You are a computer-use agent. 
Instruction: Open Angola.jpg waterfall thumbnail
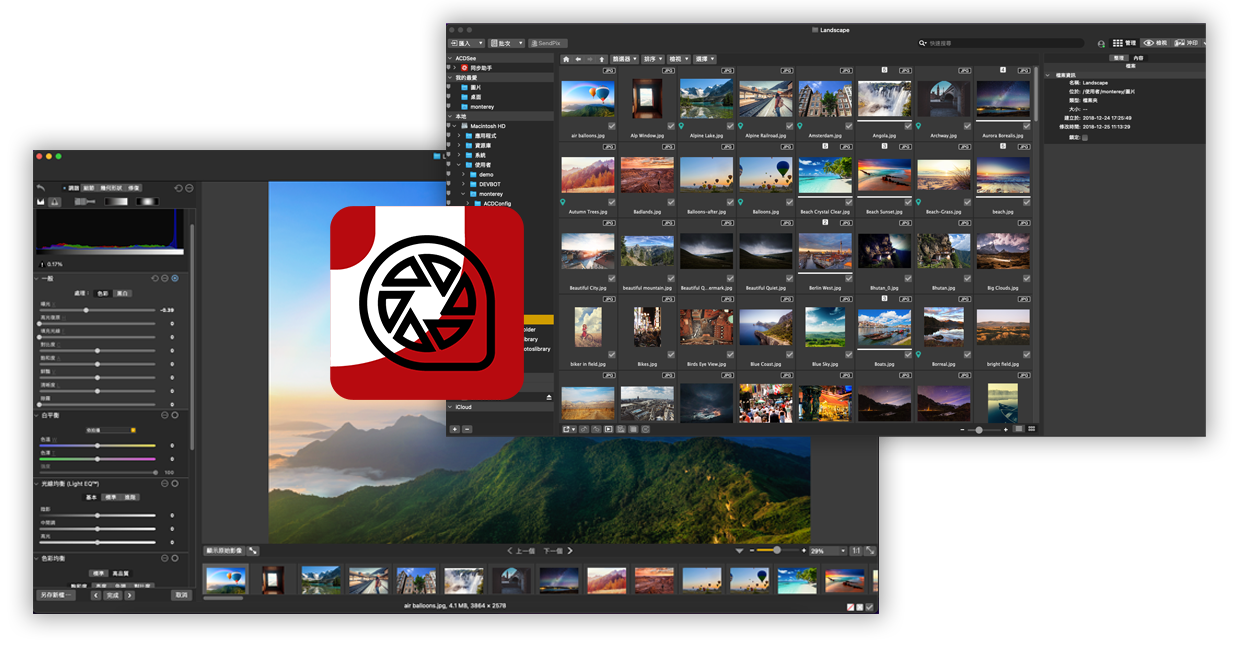[884, 99]
